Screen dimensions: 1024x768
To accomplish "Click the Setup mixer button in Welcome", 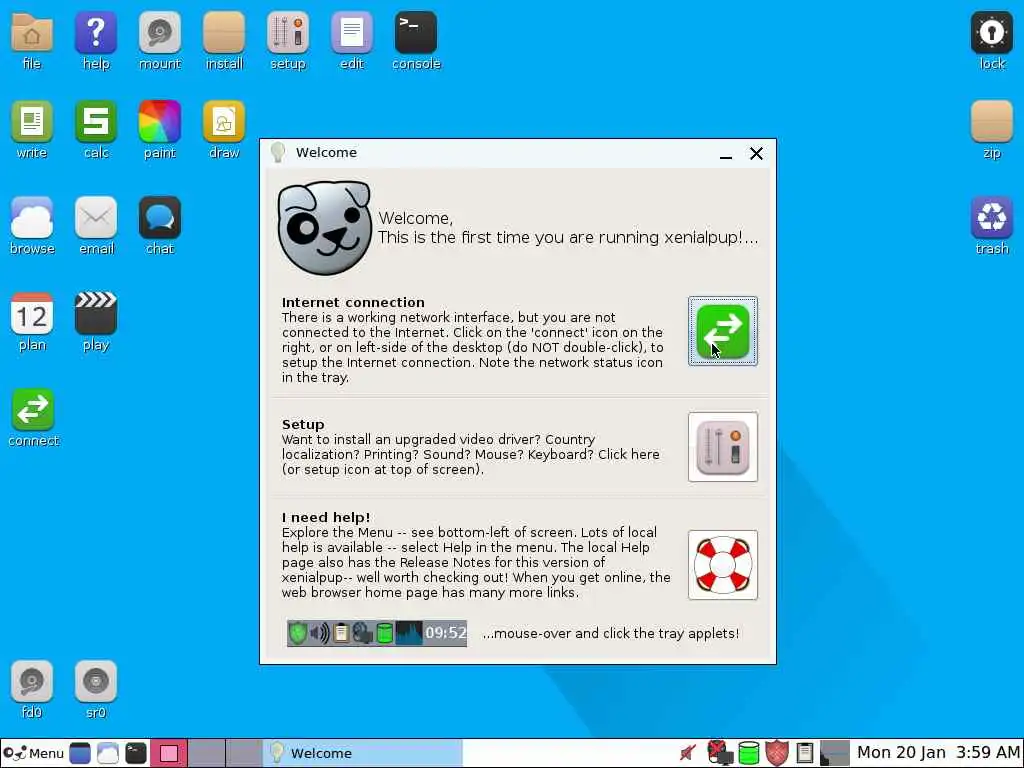I will pos(722,447).
